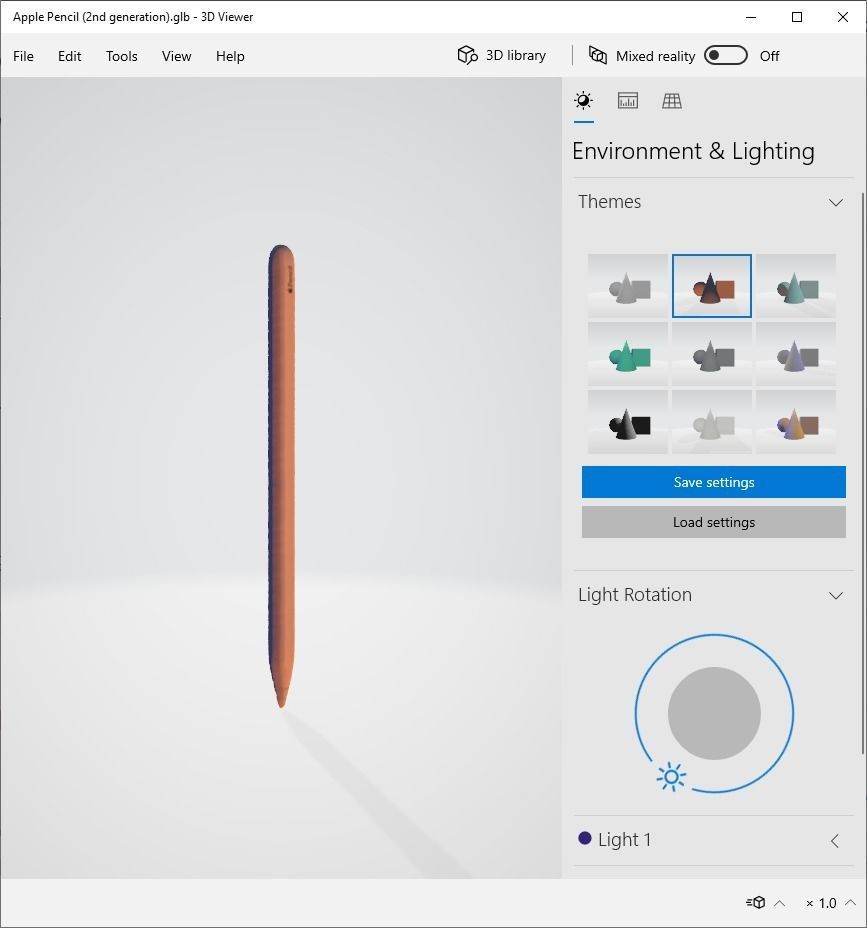Image resolution: width=867 pixels, height=928 pixels.
Task: Open the Edit menu
Action: tap(69, 56)
